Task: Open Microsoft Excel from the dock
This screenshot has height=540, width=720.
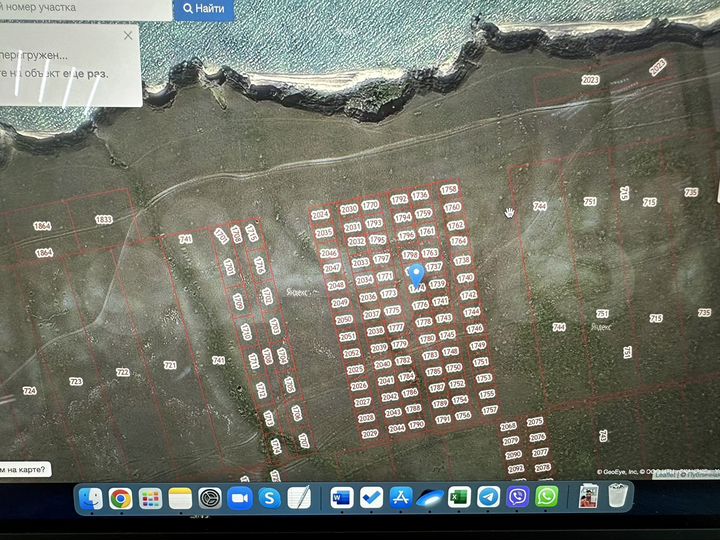Action: click(x=459, y=497)
